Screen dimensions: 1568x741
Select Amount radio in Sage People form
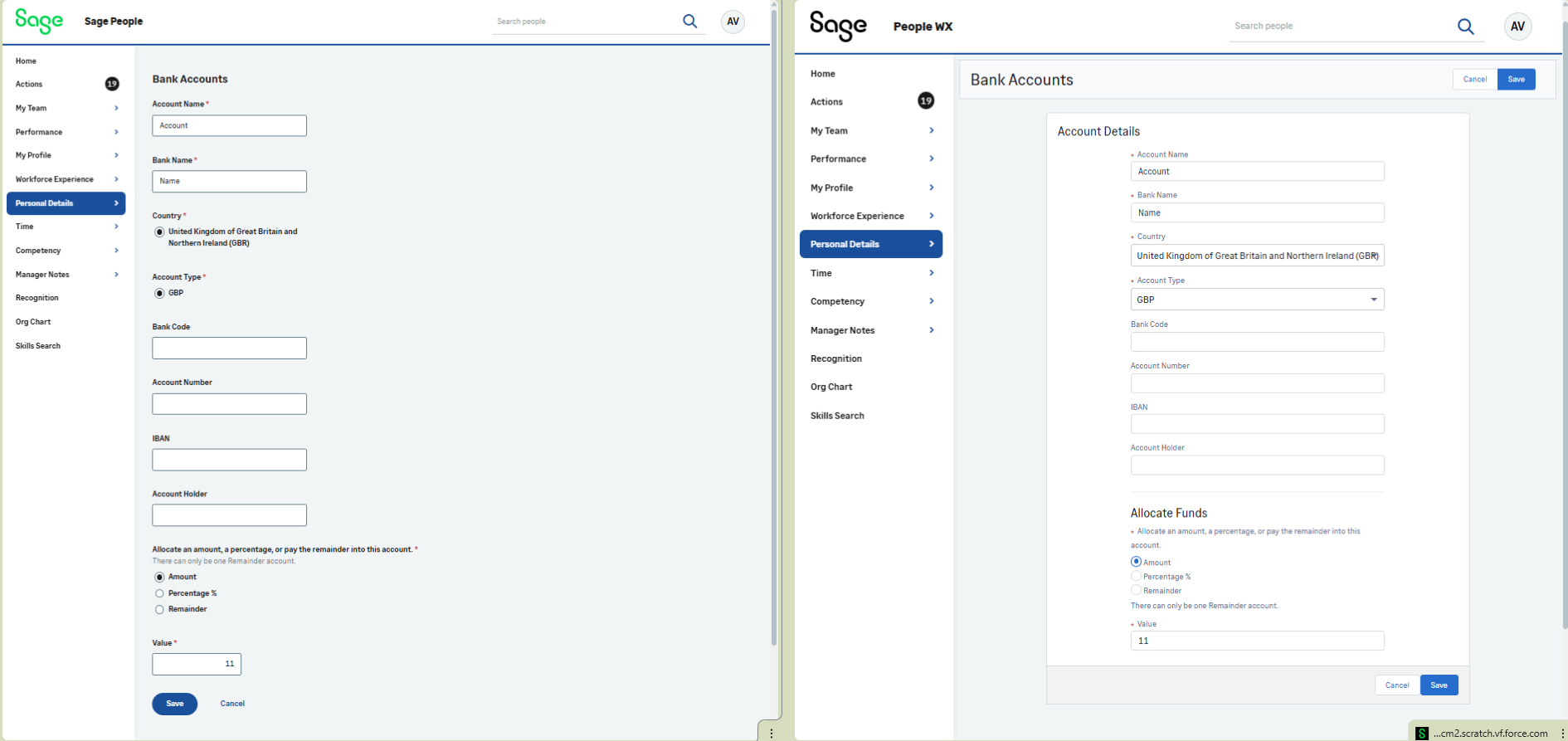[x=159, y=577]
